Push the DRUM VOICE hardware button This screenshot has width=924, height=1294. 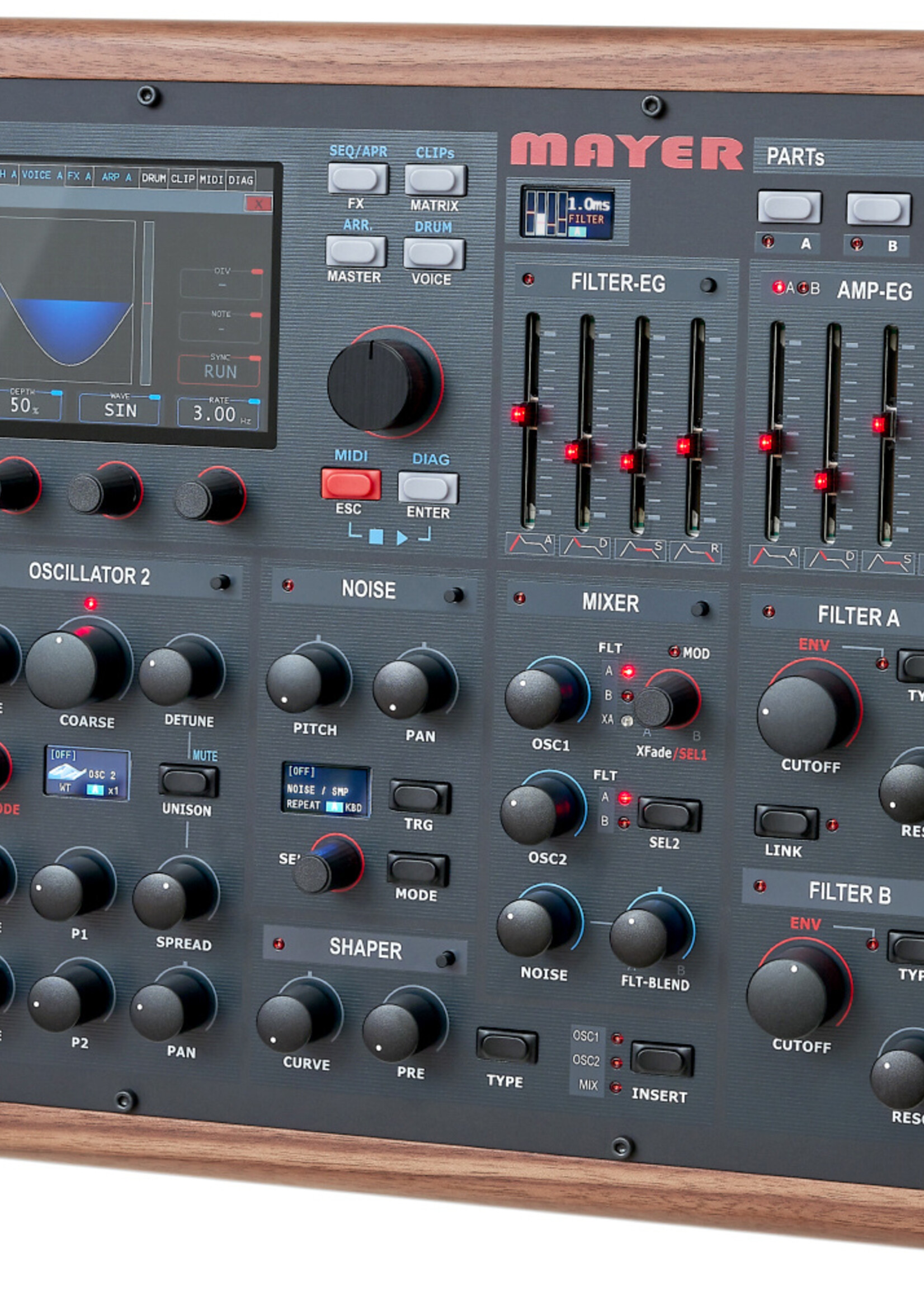pos(433,254)
